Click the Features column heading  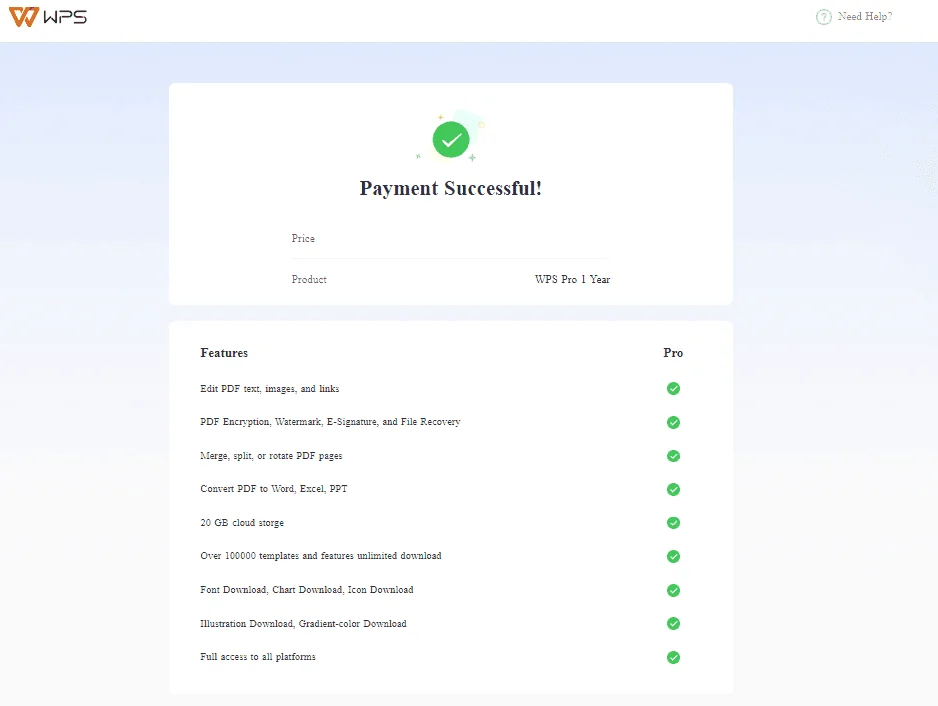pos(224,353)
